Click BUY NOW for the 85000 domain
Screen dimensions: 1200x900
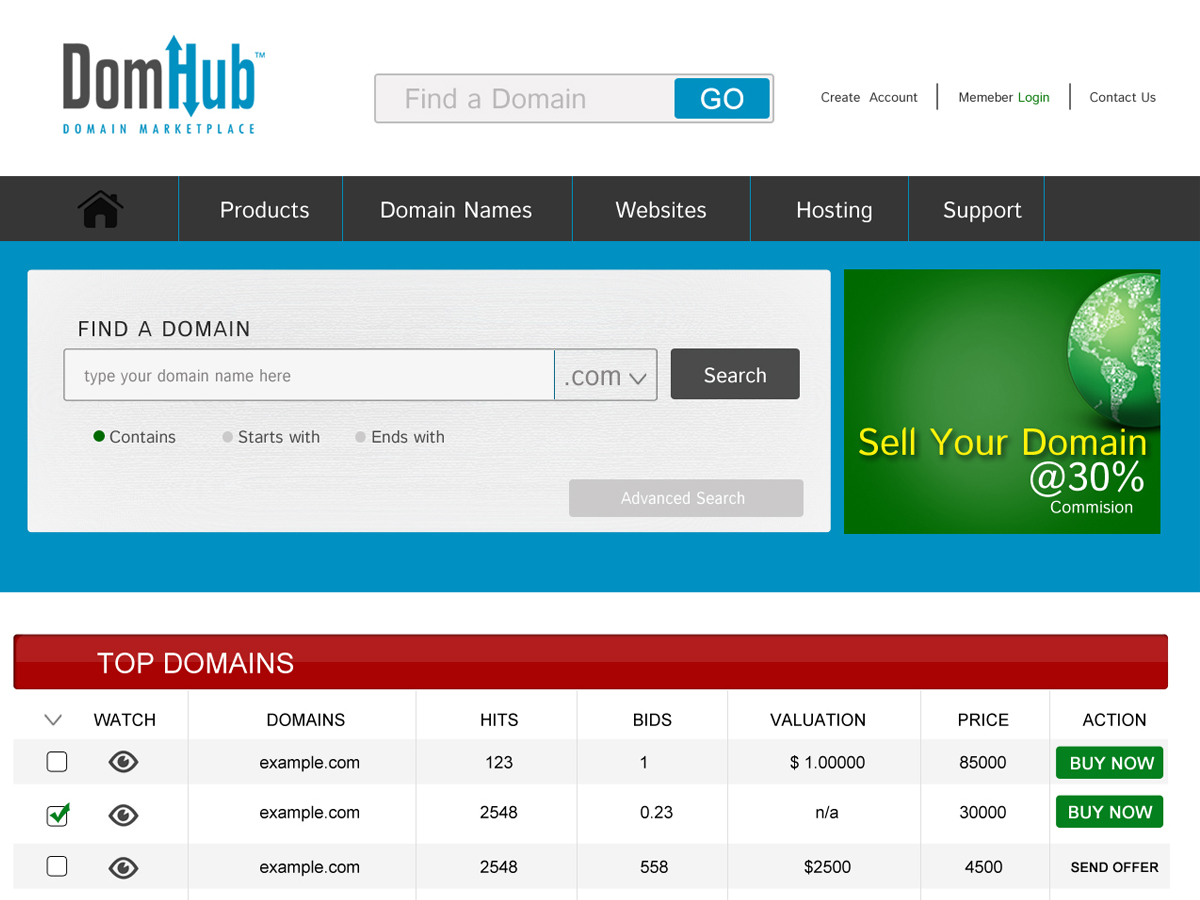point(1110,763)
